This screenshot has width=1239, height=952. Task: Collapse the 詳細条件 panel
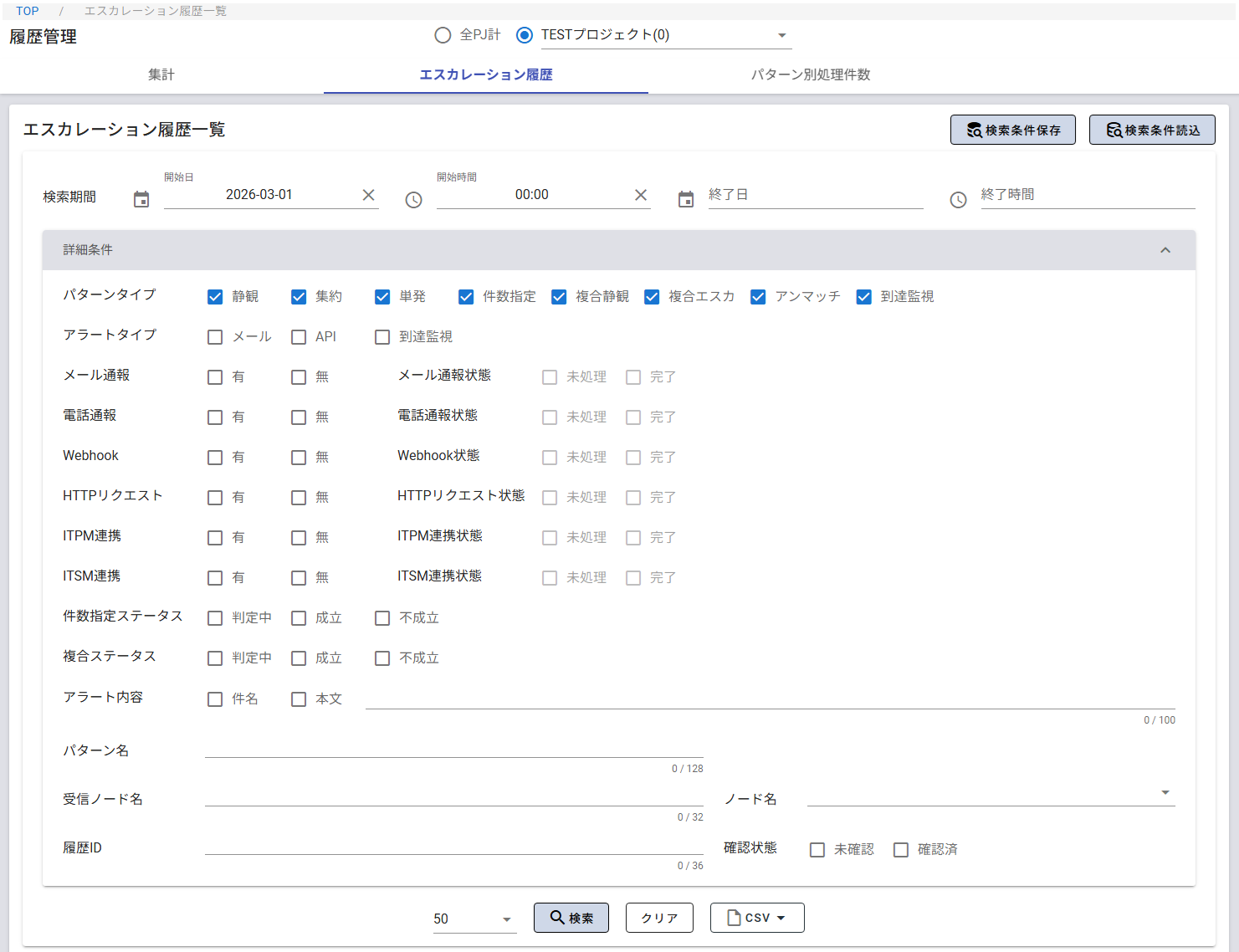click(x=1165, y=250)
